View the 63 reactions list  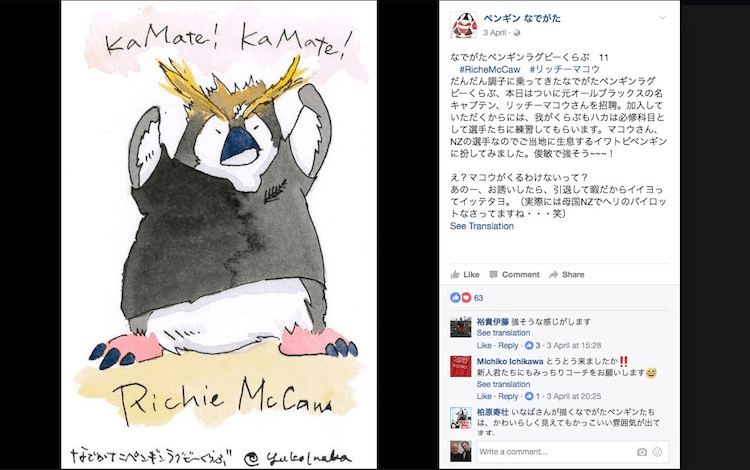pyautogui.click(x=467, y=298)
